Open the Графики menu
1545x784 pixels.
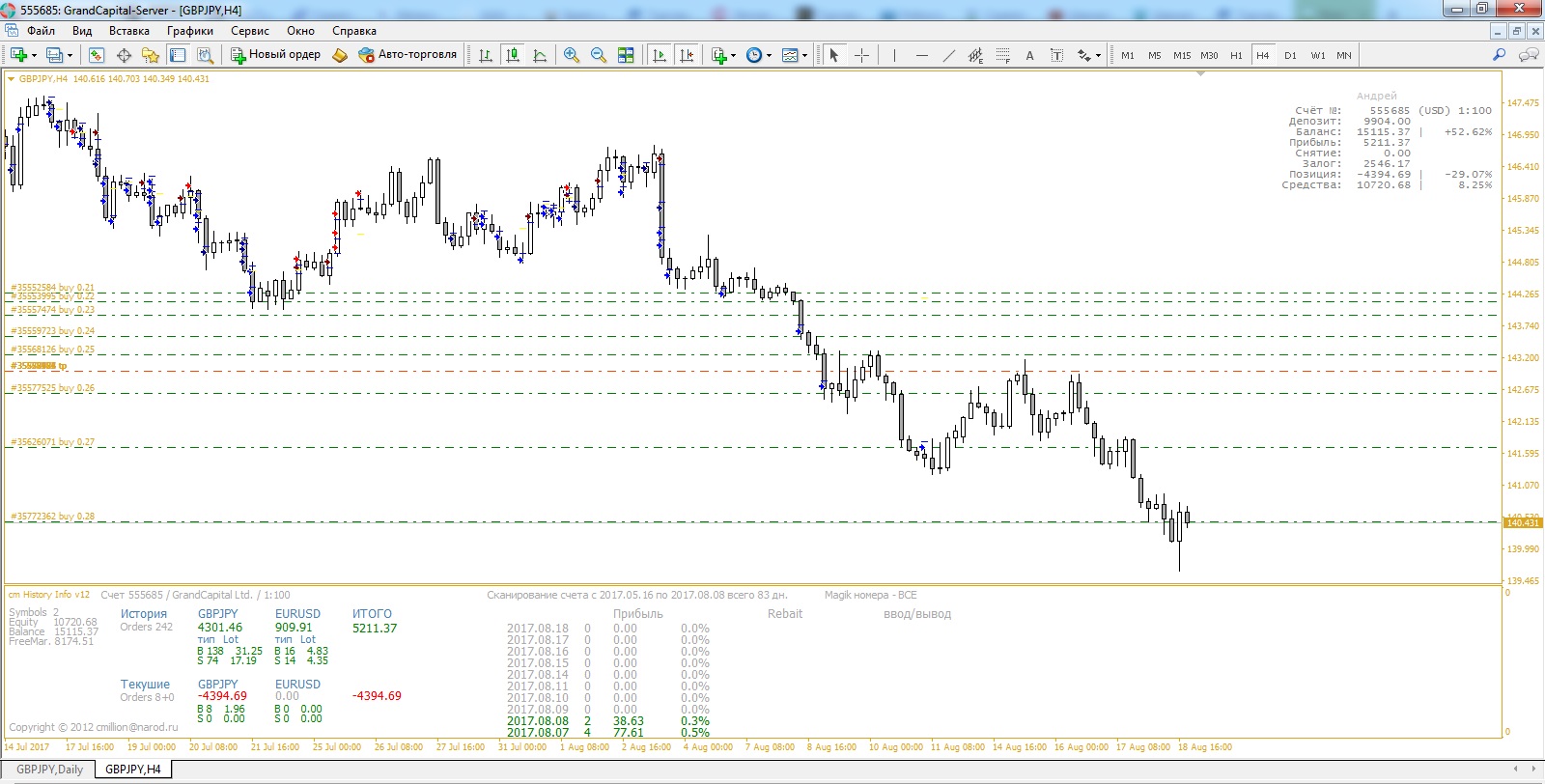coord(189,31)
